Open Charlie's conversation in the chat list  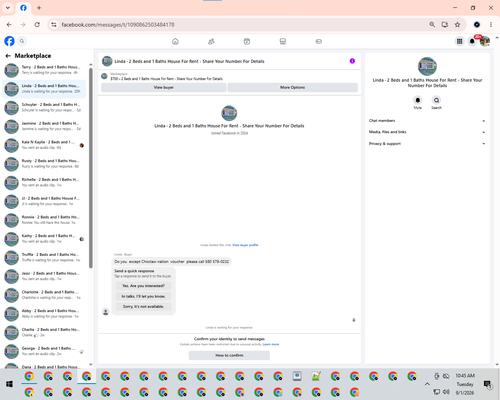pyautogui.click(x=44, y=332)
